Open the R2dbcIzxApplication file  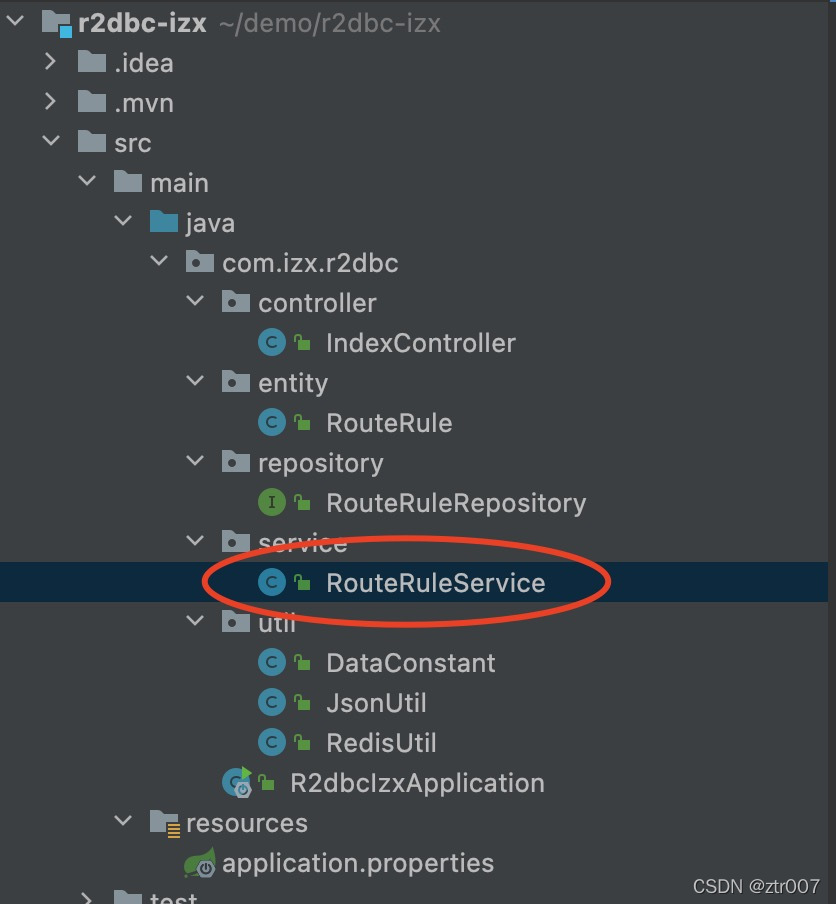tap(417, 783)
